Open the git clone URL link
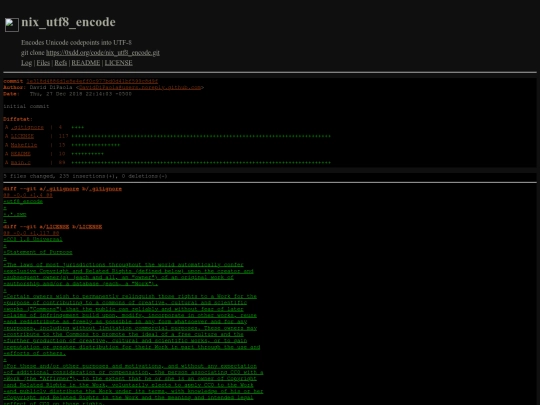 103,53
